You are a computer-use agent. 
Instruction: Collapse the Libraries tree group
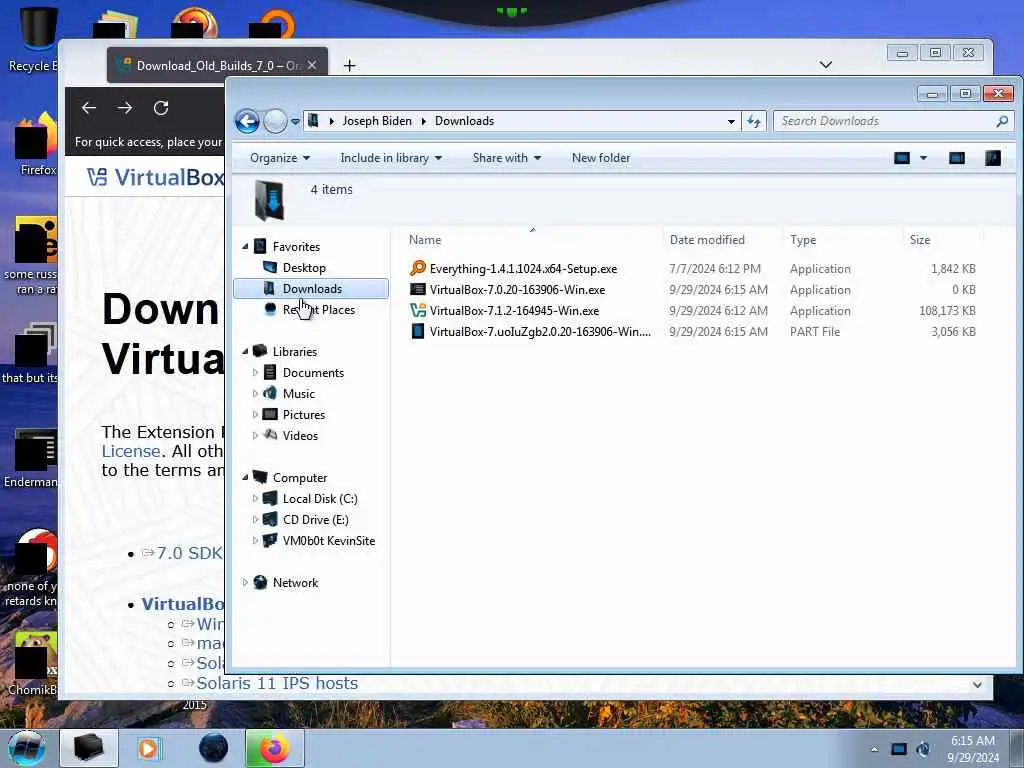(246, 351)
